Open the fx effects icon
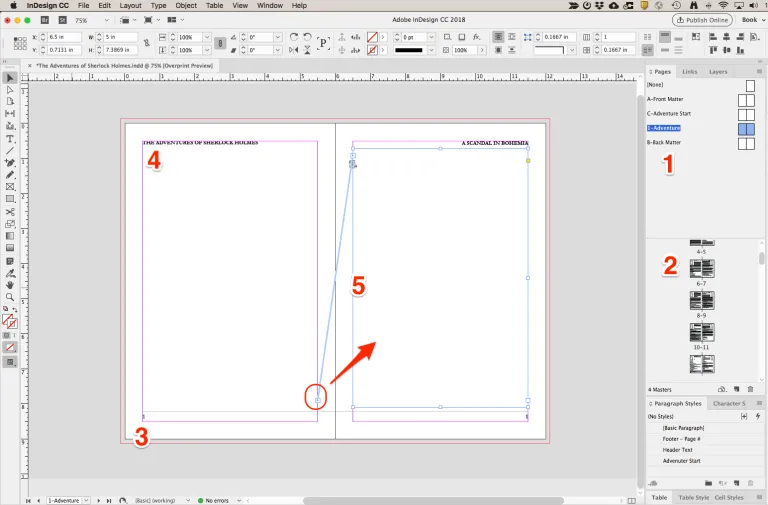Viewport: 768px width, 505px height. point(477,37)
